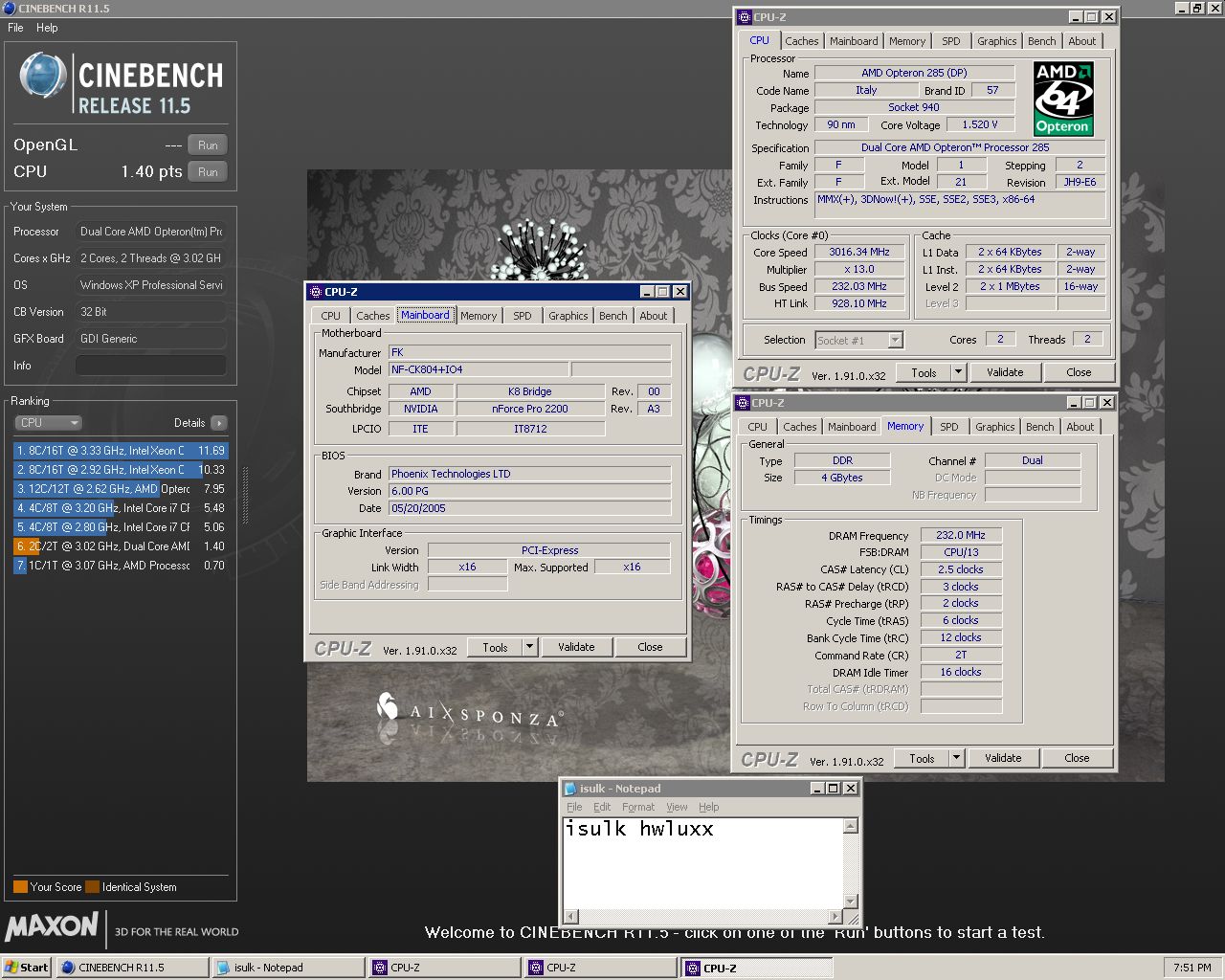Select ranking row 1C/1T @ 3.07 GHz AMD Processor
This screenshot has width=1225, height=980.
point(121,566)
